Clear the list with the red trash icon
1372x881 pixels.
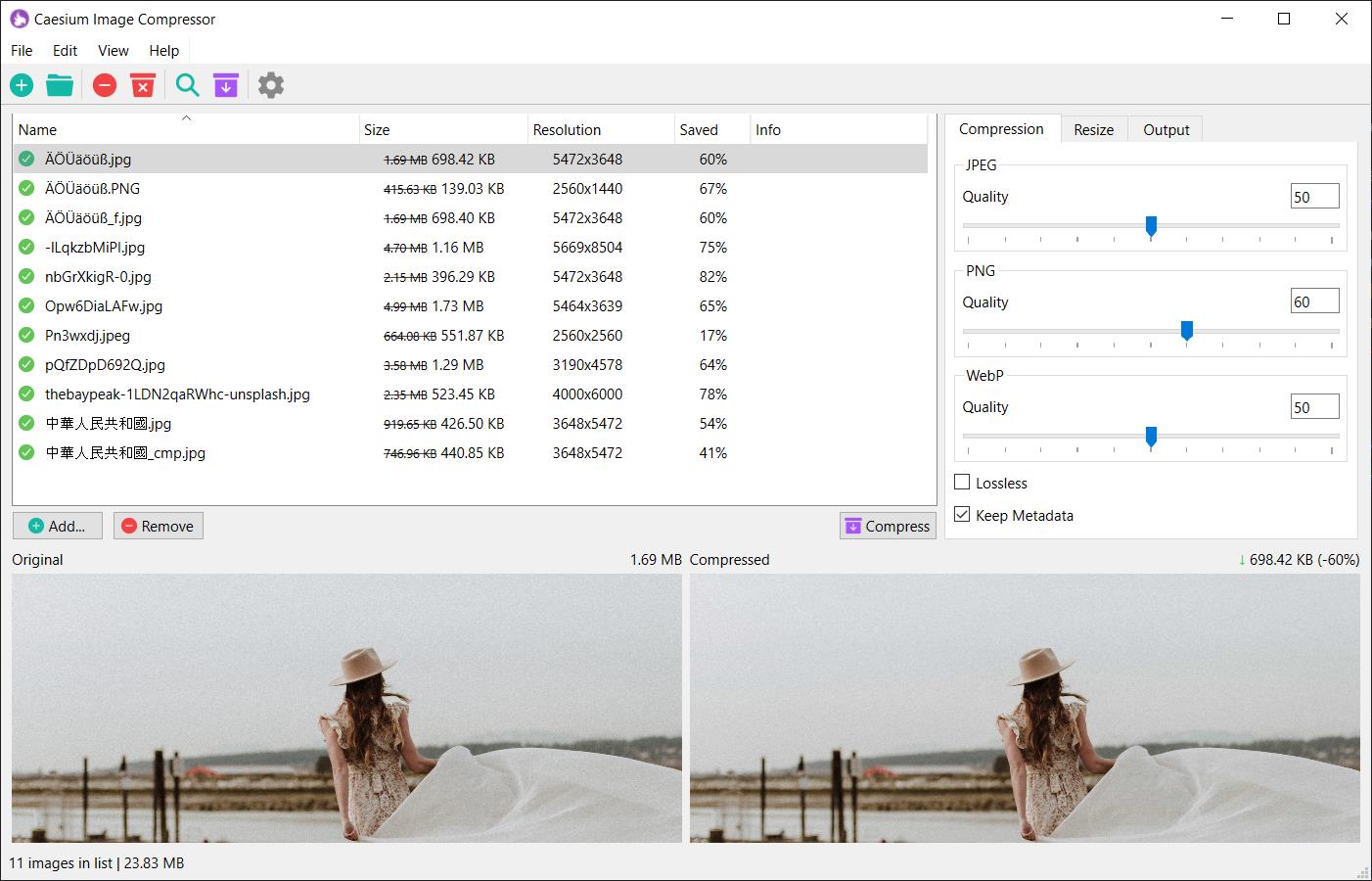[x=143, y=85]
